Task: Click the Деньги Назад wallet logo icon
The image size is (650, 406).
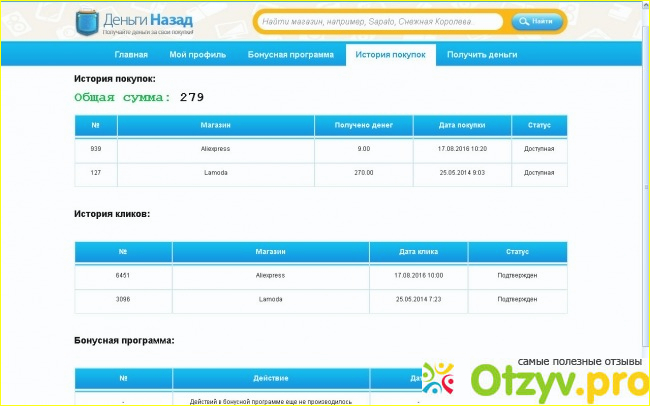Action: pos(87,21)
